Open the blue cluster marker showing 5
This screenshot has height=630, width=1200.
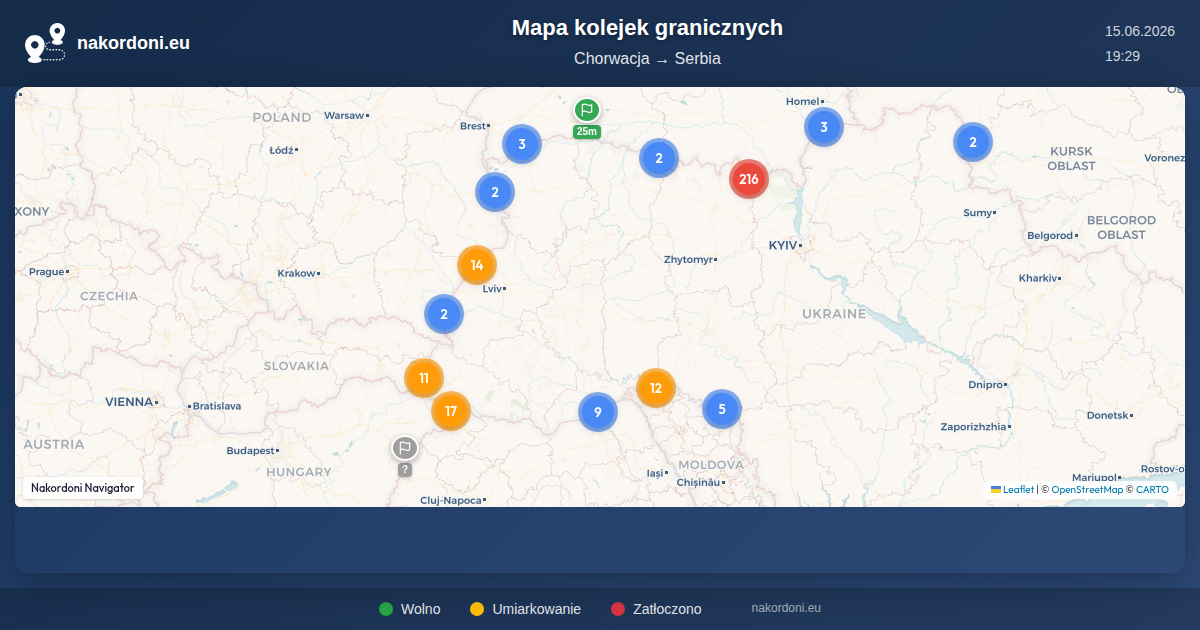coord(722,409)
